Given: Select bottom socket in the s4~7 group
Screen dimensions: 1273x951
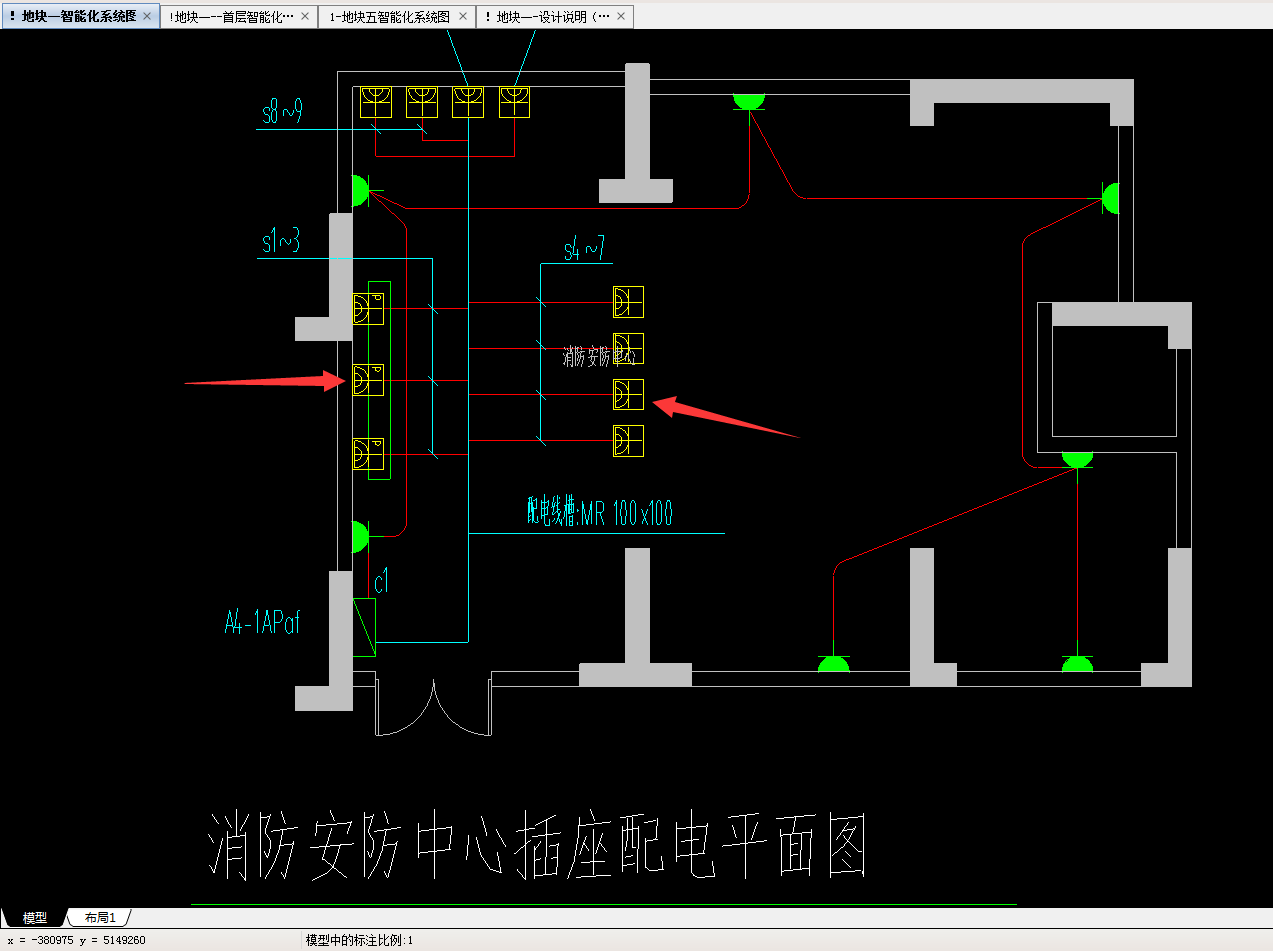Looking at the screenshot, I should pyautogui.click(x=628, y=441).
